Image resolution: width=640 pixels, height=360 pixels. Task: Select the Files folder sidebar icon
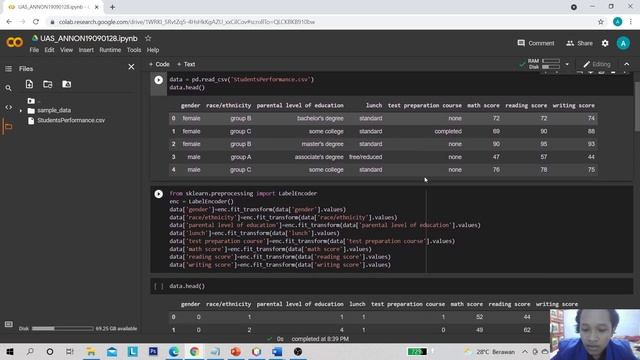[x=8, y=127]
